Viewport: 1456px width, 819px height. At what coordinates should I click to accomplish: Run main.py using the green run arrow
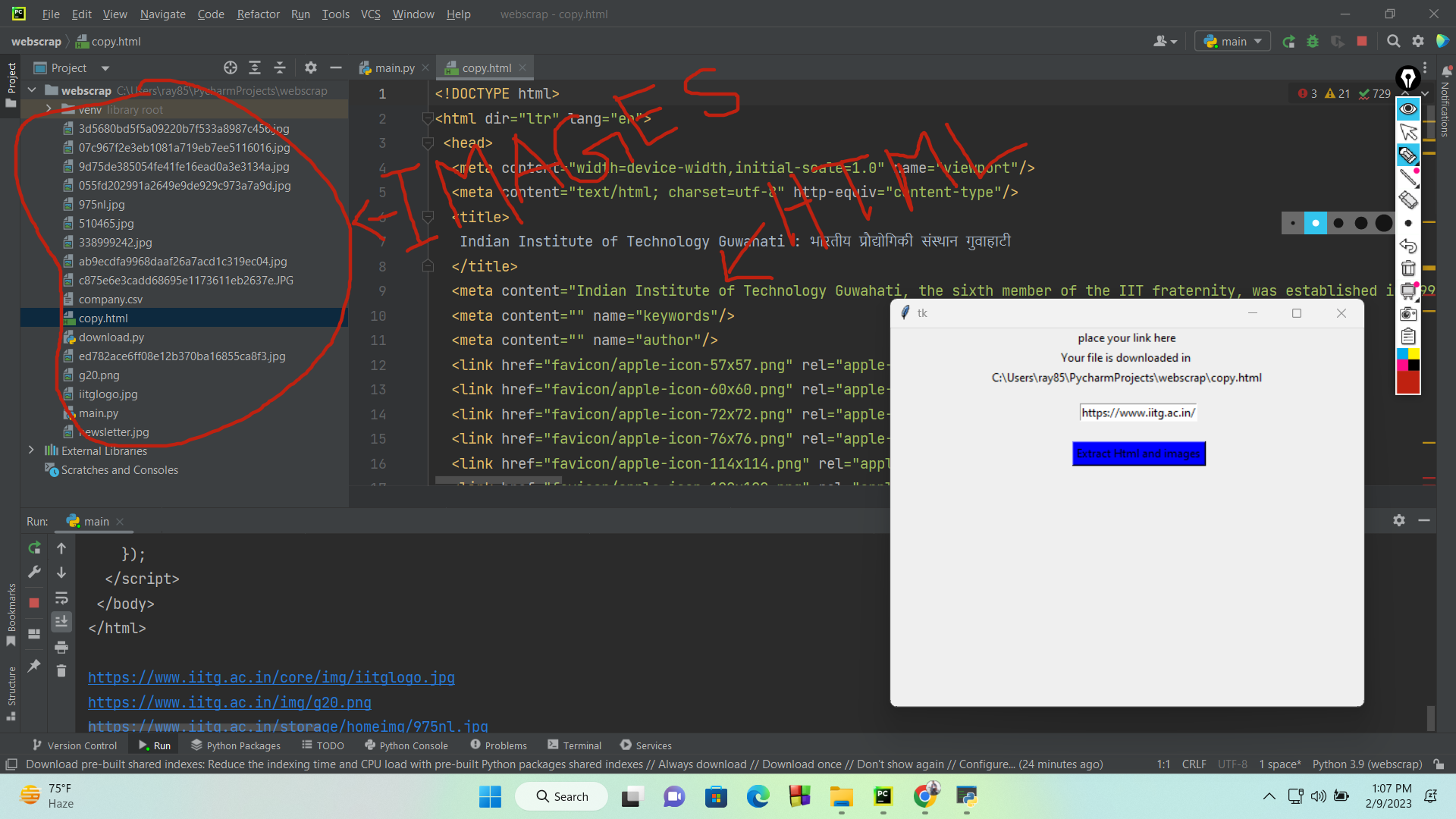point(1289,42)
